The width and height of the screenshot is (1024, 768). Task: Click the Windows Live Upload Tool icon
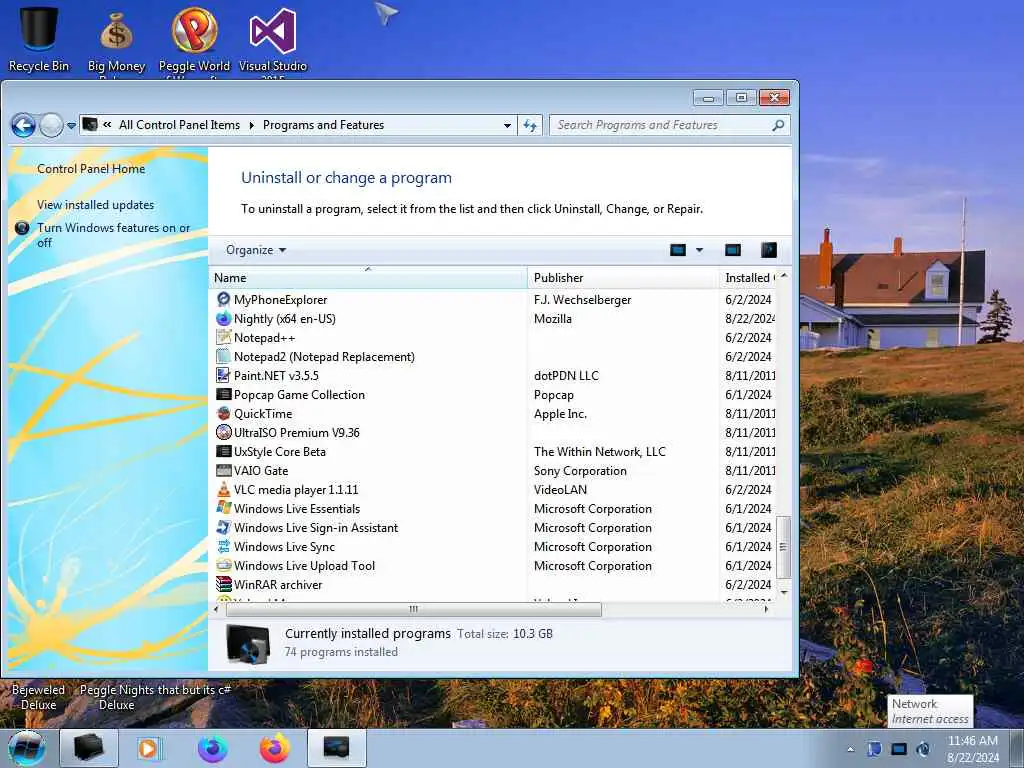223,565
